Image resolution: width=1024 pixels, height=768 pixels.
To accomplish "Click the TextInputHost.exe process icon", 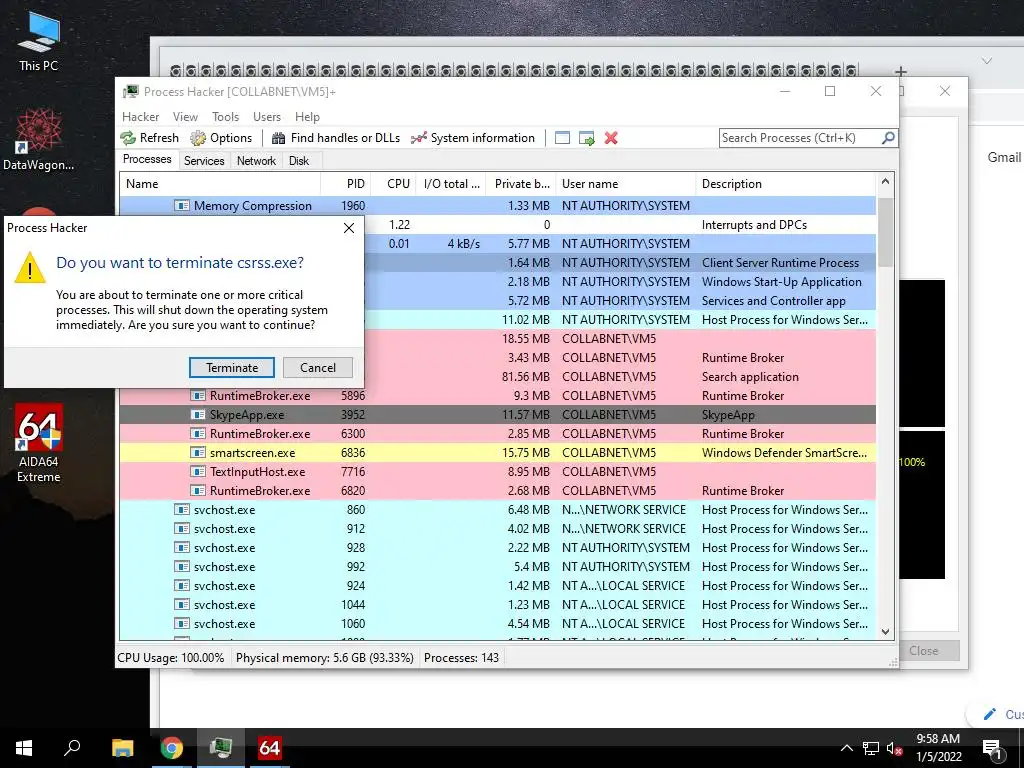I will point(197,472).
